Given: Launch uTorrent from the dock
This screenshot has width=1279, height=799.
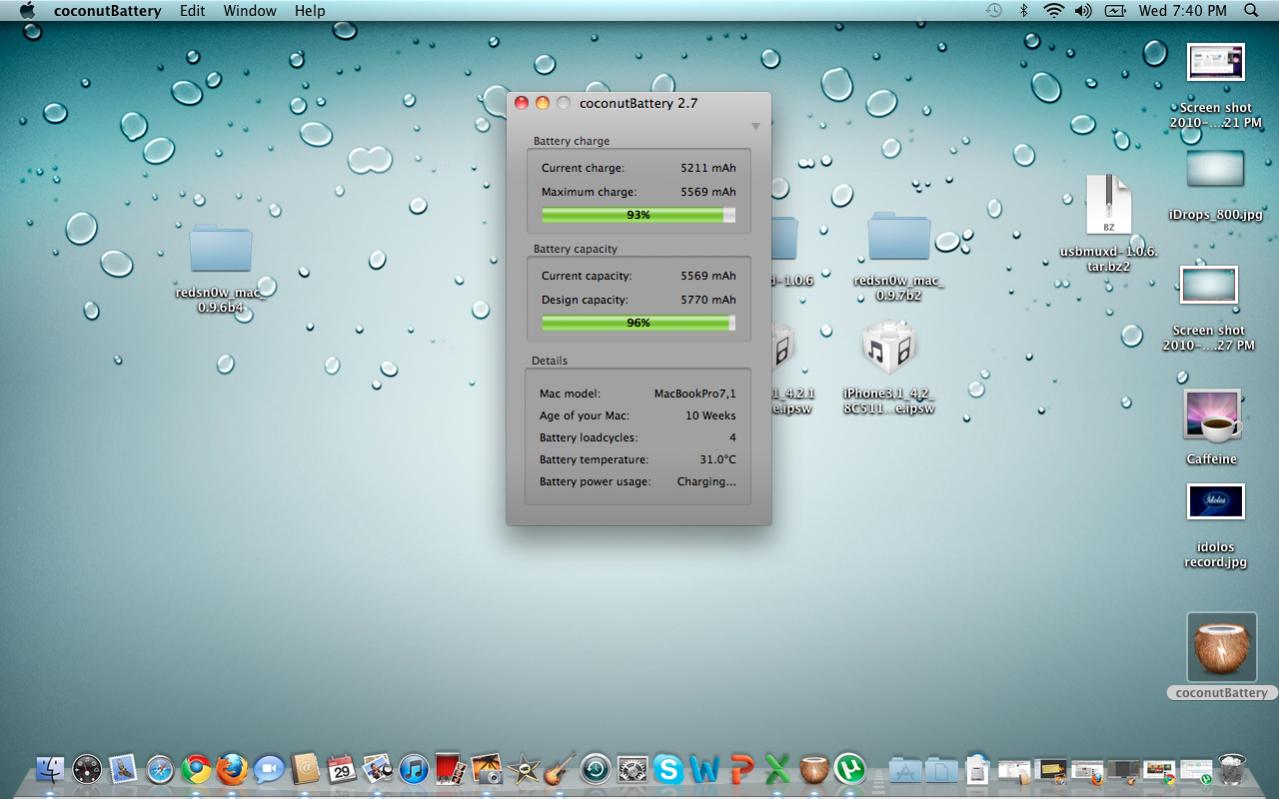Looking at the screenshot, I should [850, 768].
